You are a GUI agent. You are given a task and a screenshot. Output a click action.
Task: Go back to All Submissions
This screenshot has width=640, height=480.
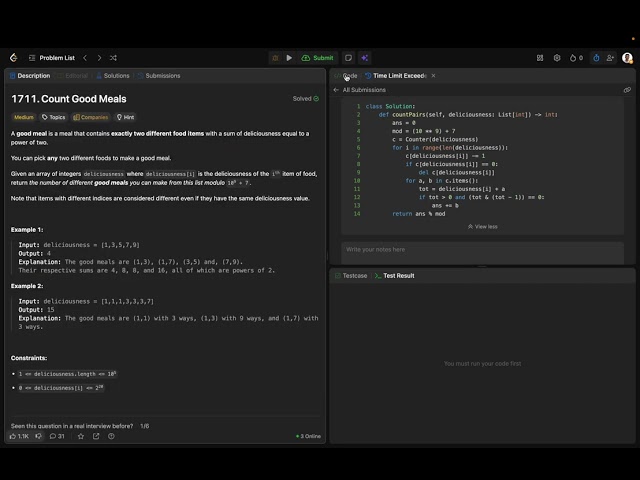[x=360, y=90]
